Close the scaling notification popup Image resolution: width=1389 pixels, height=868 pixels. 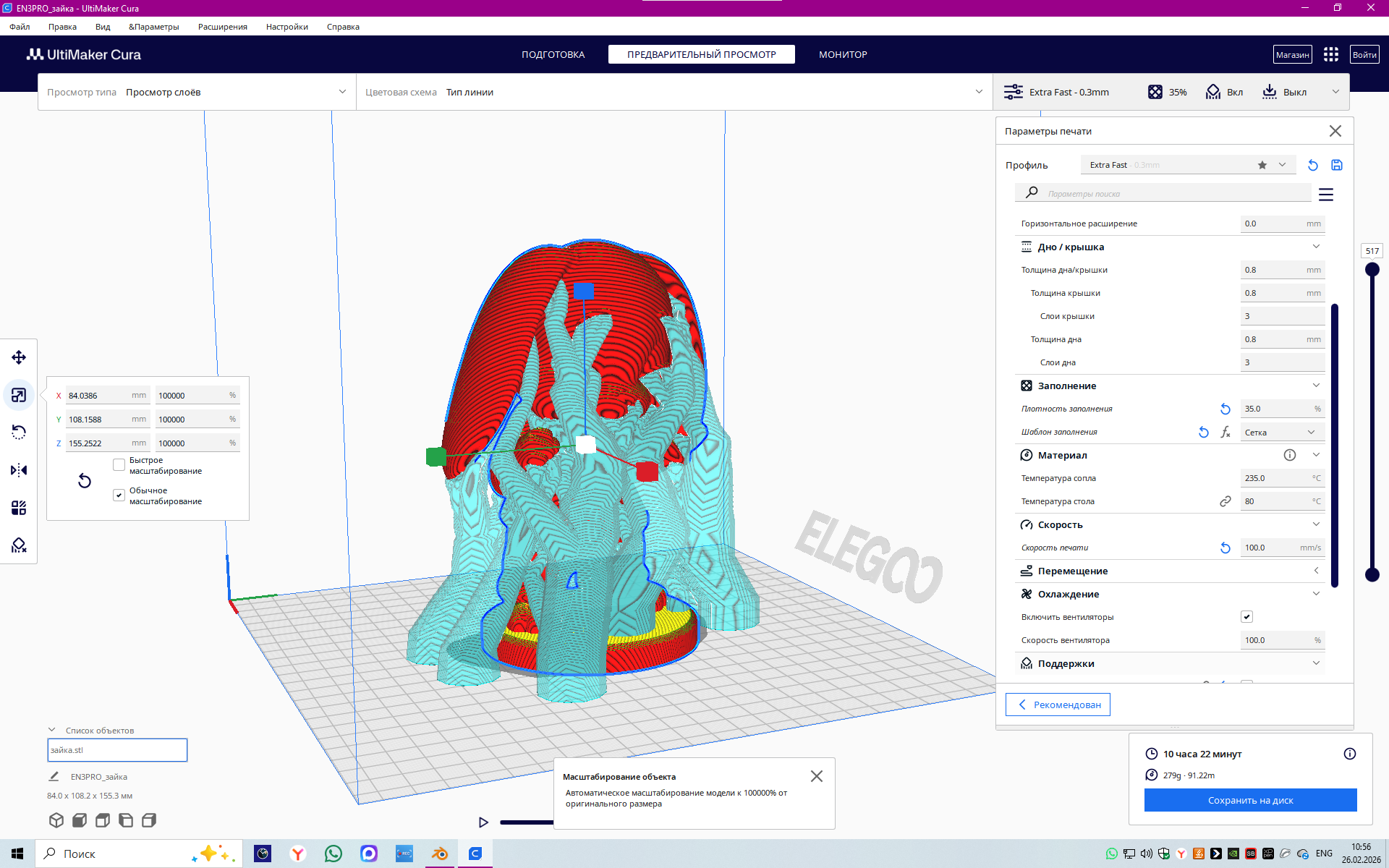pyautogui.click(x=817, y=776)
